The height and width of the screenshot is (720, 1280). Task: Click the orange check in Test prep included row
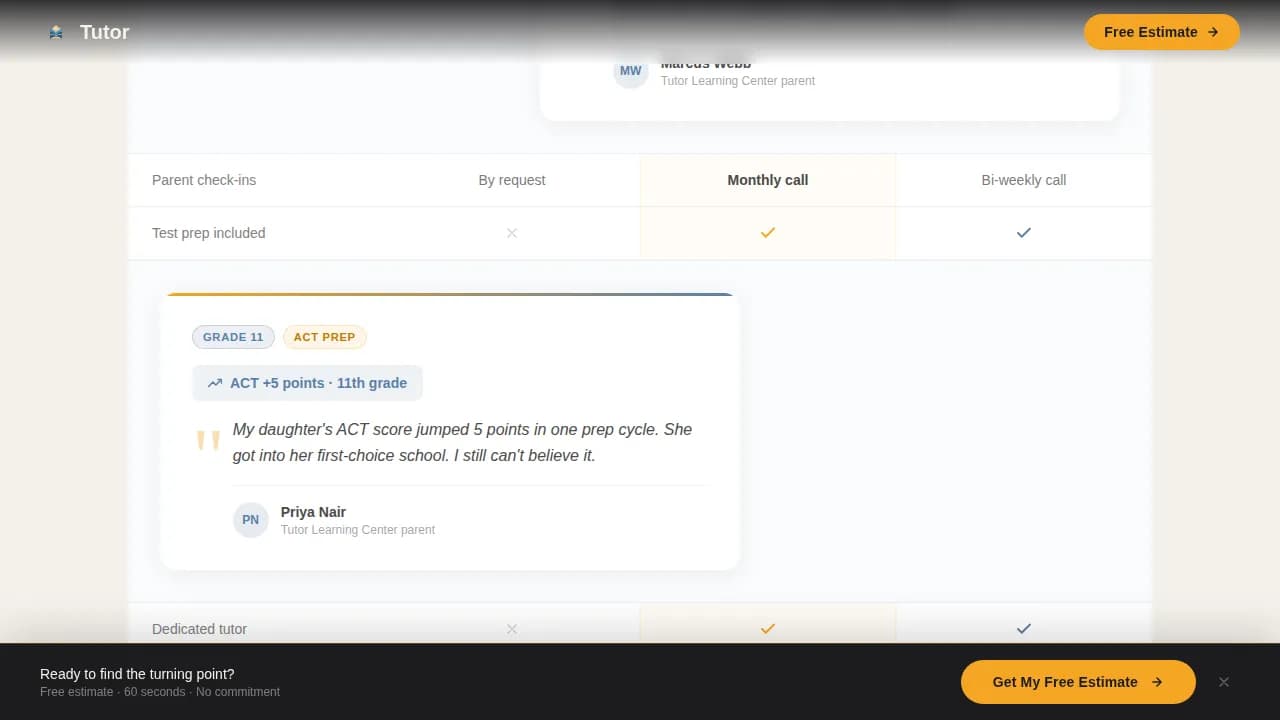(x=768, y=233)
